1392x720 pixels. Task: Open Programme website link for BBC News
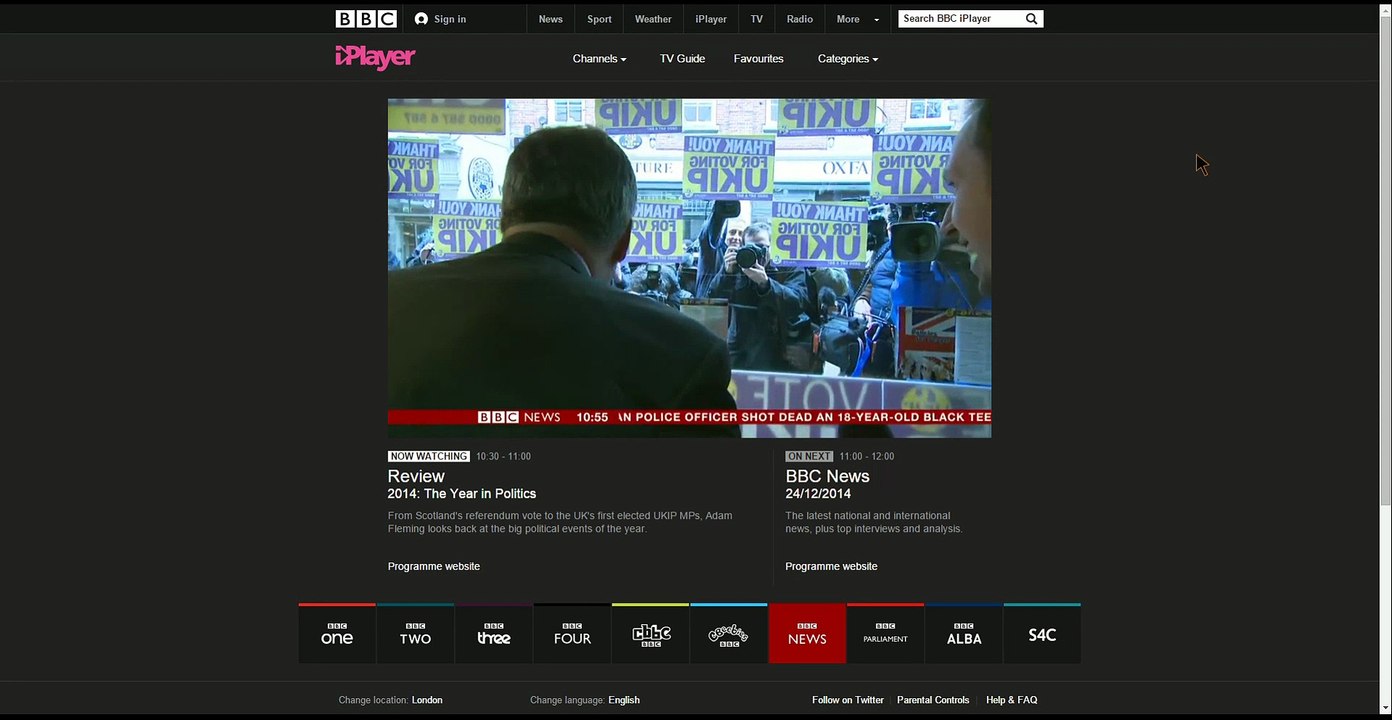831,566
